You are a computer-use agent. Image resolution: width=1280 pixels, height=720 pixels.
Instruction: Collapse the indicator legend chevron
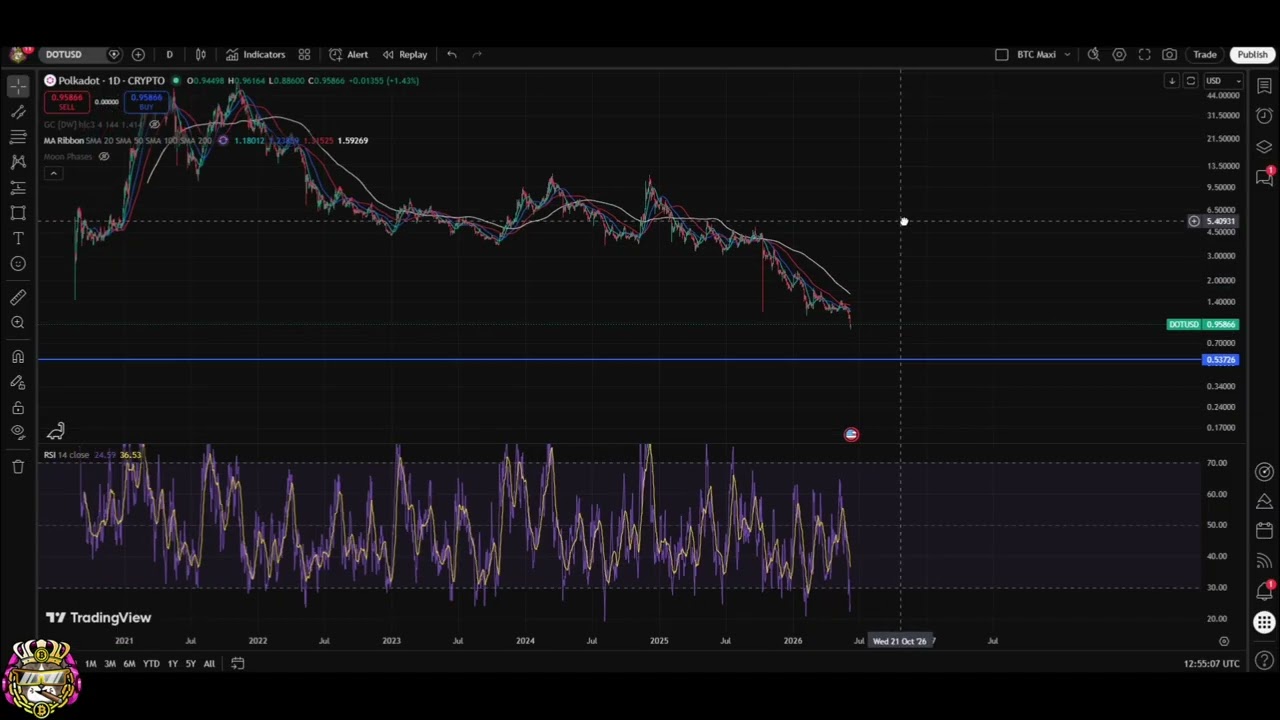coord(53,173)
